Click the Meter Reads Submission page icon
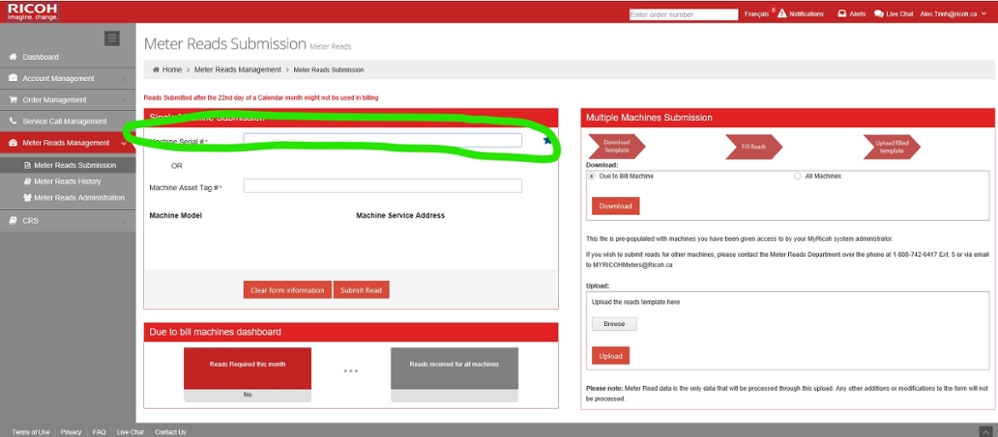Image resolution: width=998 pixels, height=437 pixels. 27,165
